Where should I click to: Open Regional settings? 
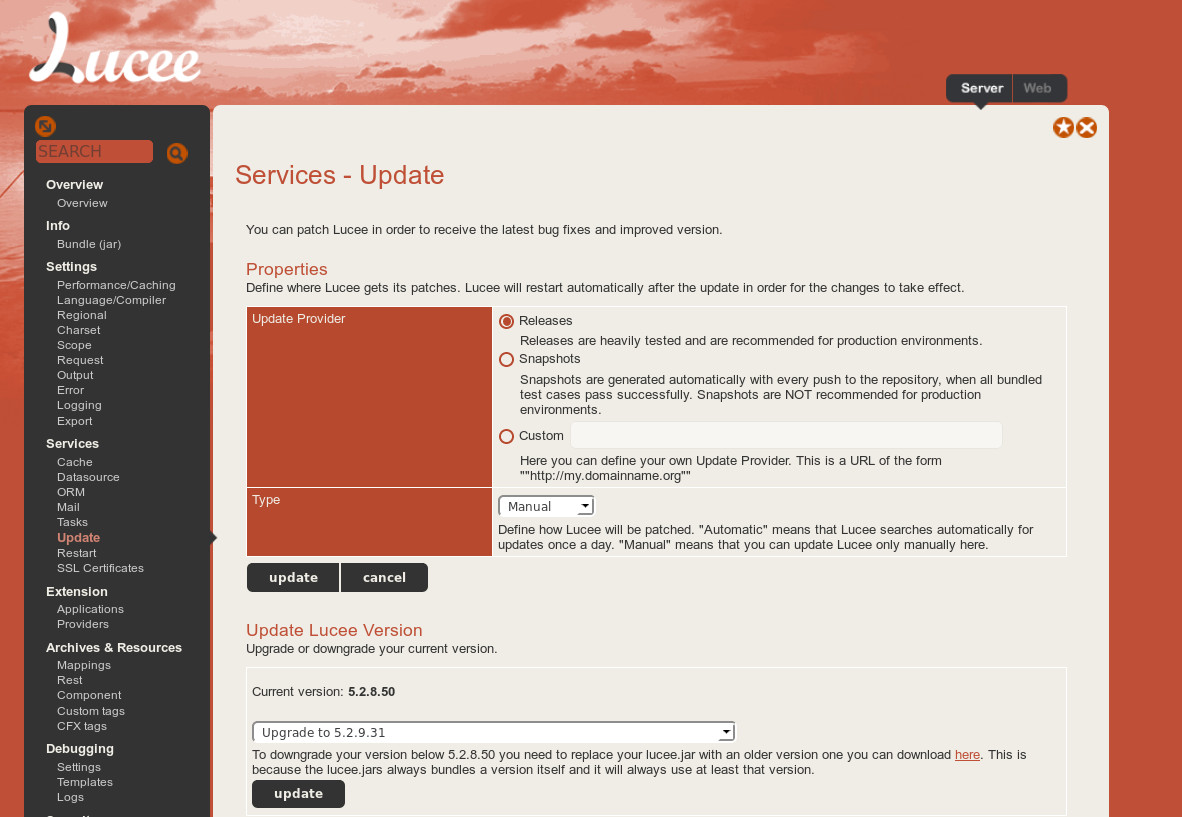(x=81, y=315)
